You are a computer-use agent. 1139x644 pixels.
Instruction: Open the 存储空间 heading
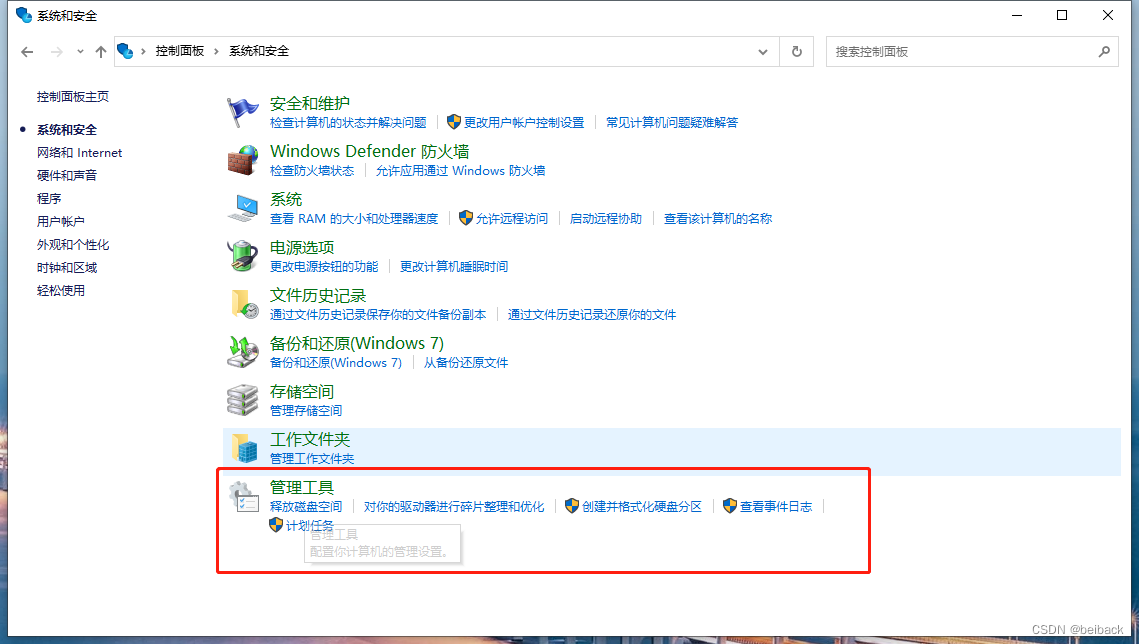pos(301,391)
